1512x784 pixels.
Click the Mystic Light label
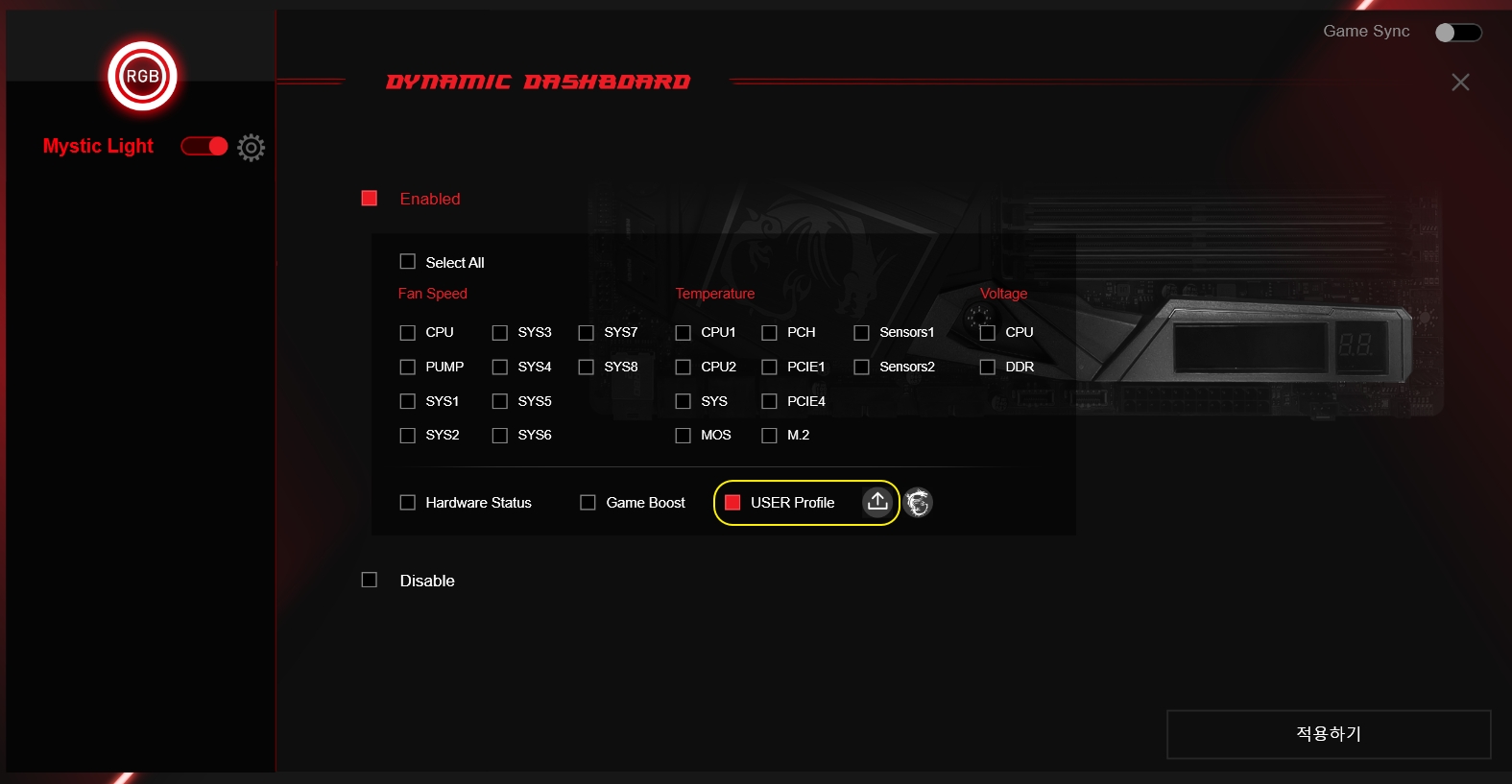(x=98, y=146)
